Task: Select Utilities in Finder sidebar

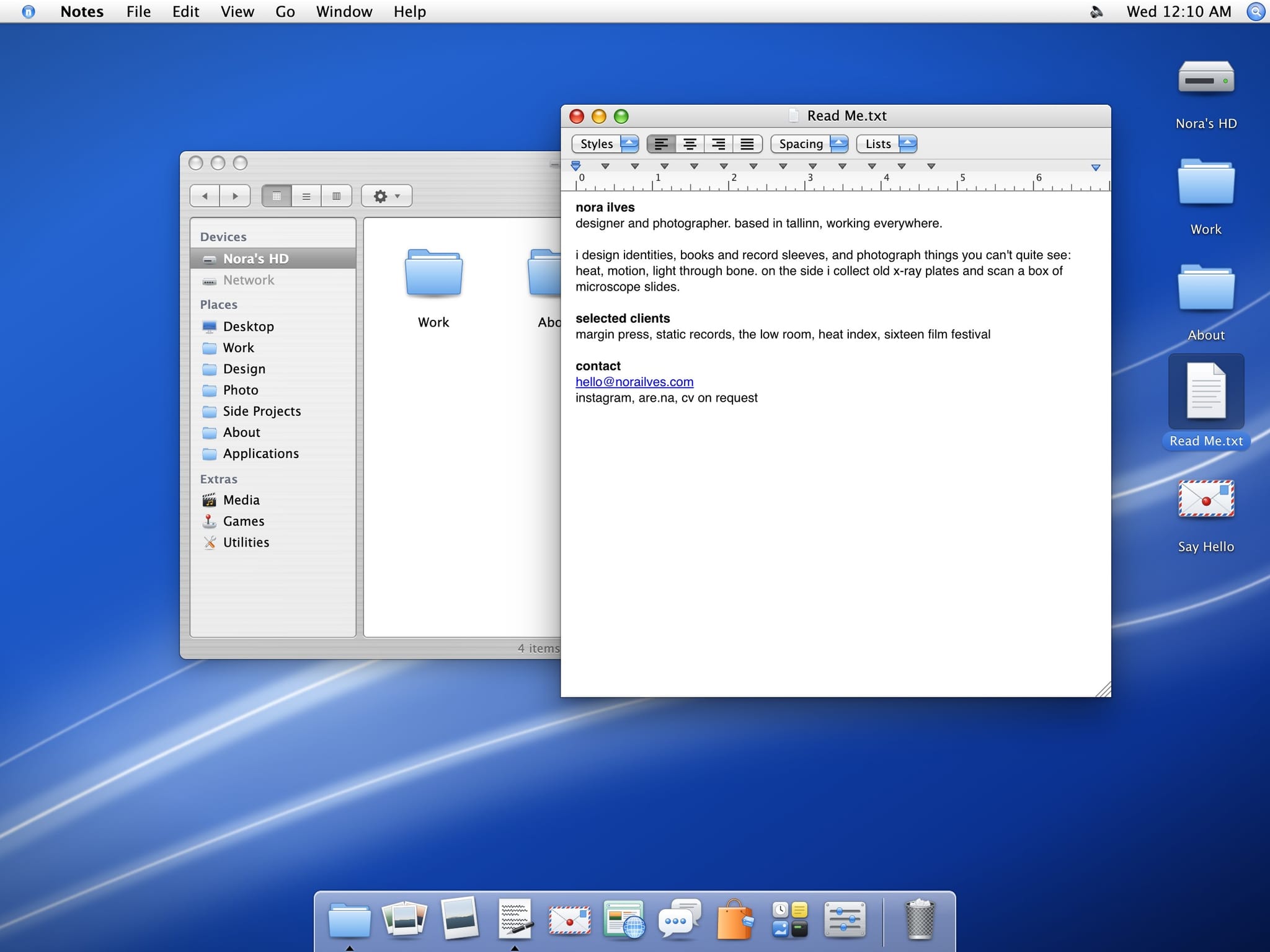Action: [273, 542]
